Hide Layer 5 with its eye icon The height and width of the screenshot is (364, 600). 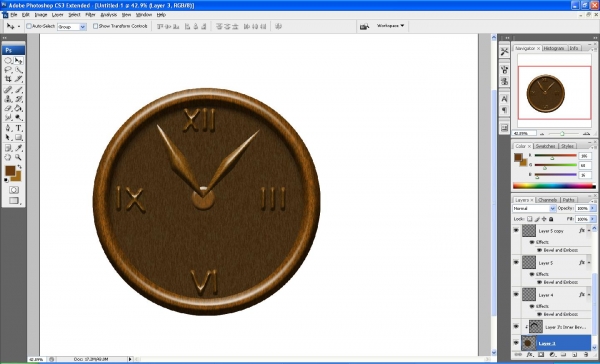click(x=516, y=263)
